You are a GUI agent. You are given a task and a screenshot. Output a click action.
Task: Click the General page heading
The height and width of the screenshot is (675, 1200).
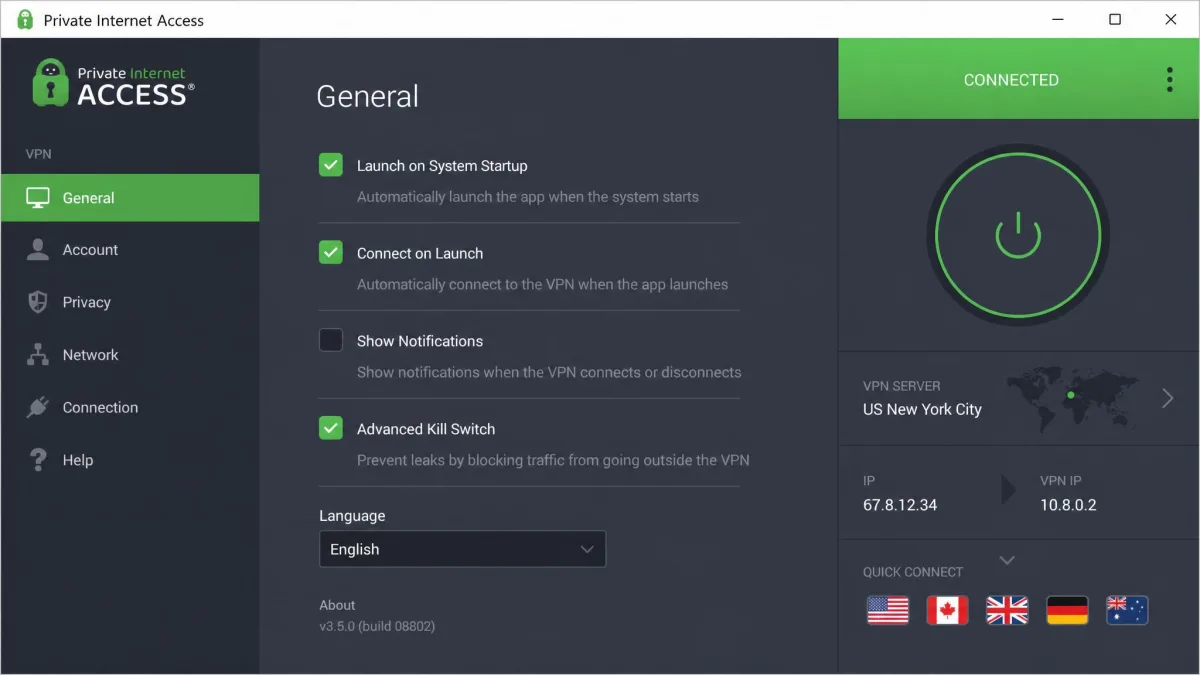point(368,96)
